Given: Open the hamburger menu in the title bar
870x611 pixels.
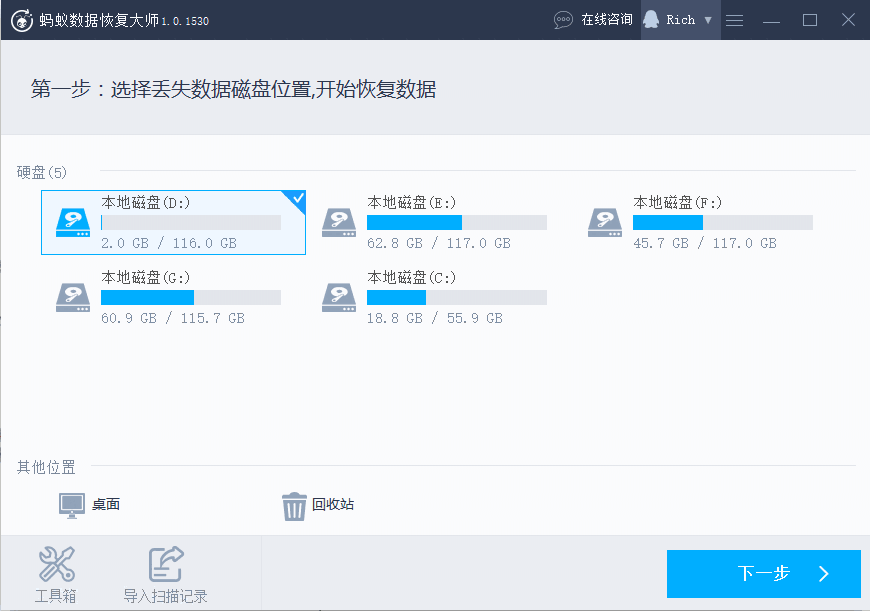Looking at the screenshot, I should tap(734, 19).
